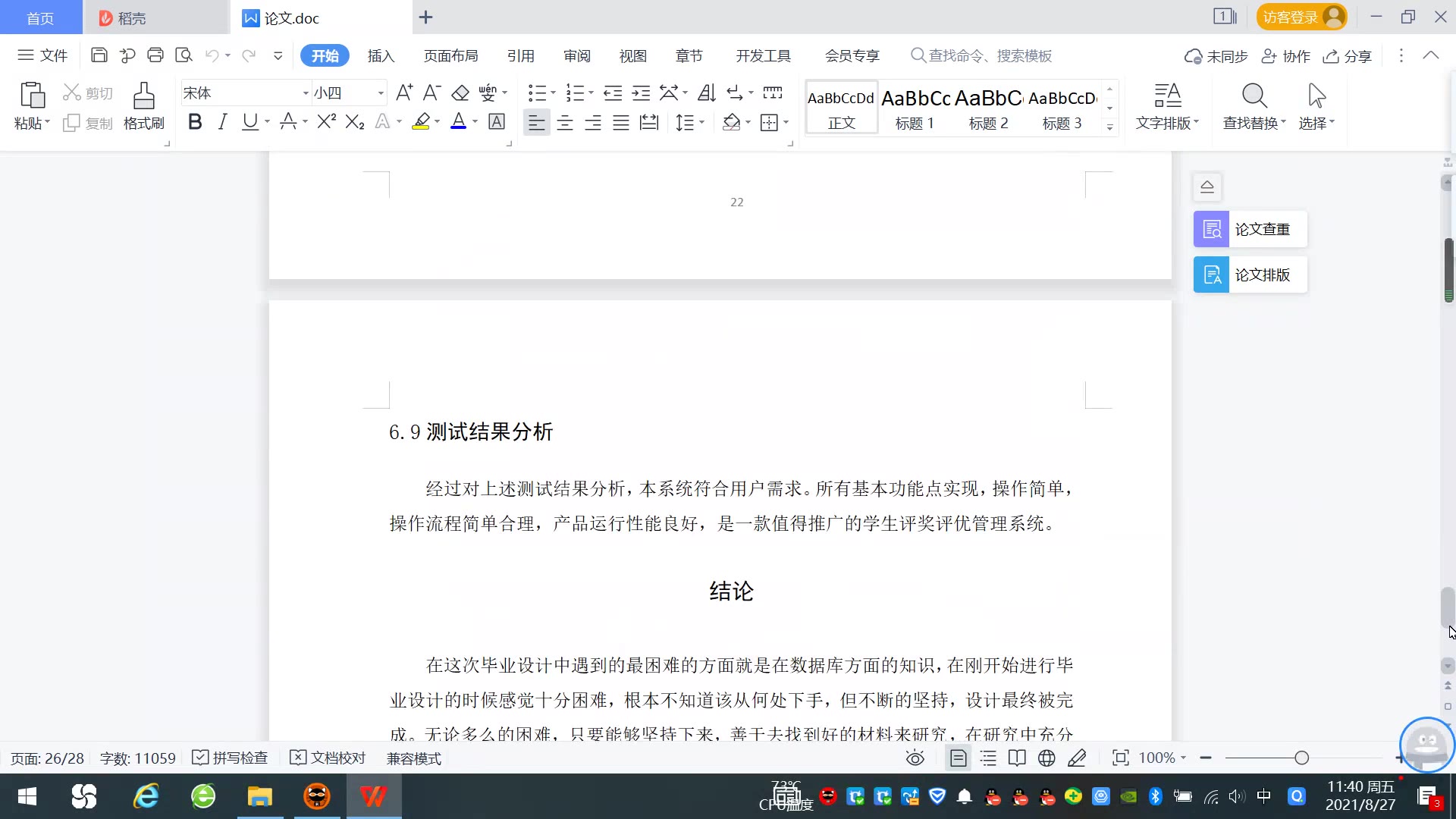Open thesis plagiarism check panel
Image resolution: width=1456 pixels, height=819 pixels.
(x=1250, y=229)
